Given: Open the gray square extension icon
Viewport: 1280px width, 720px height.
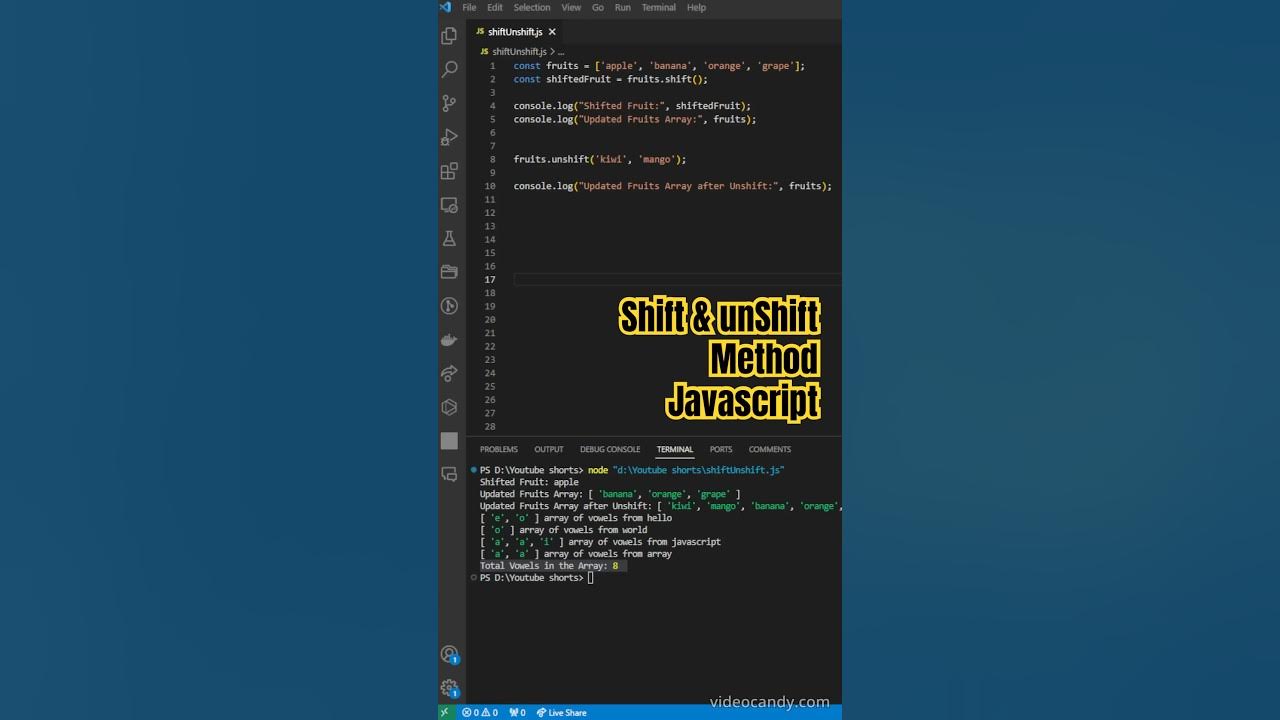Looking at the screenshot, I should (x=449, y=441).
